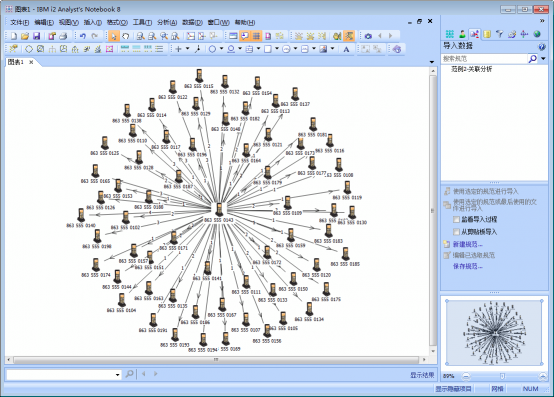Click the 保存规范... link
The height and width of the screenshot is (397, 554).
(467, 266)
